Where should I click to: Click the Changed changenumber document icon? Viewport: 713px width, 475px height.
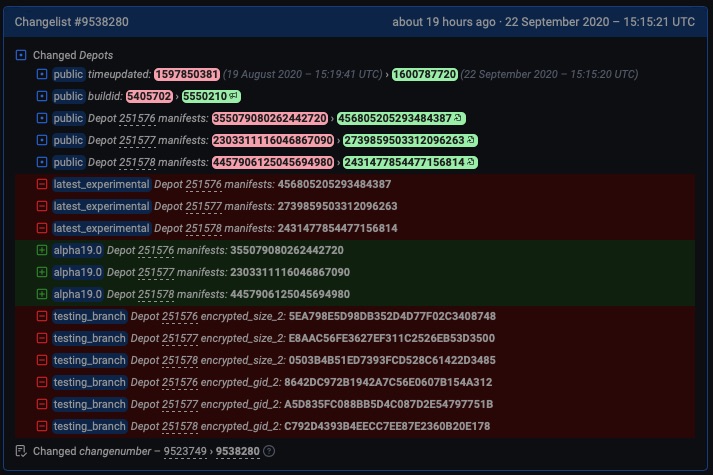point(21,451)
